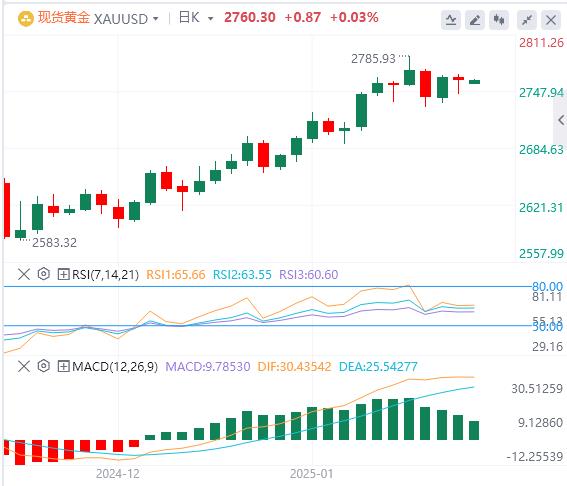Expand the MACD panel plus icon
Screen dimensions: 567x486
click(x=63, y=366)
